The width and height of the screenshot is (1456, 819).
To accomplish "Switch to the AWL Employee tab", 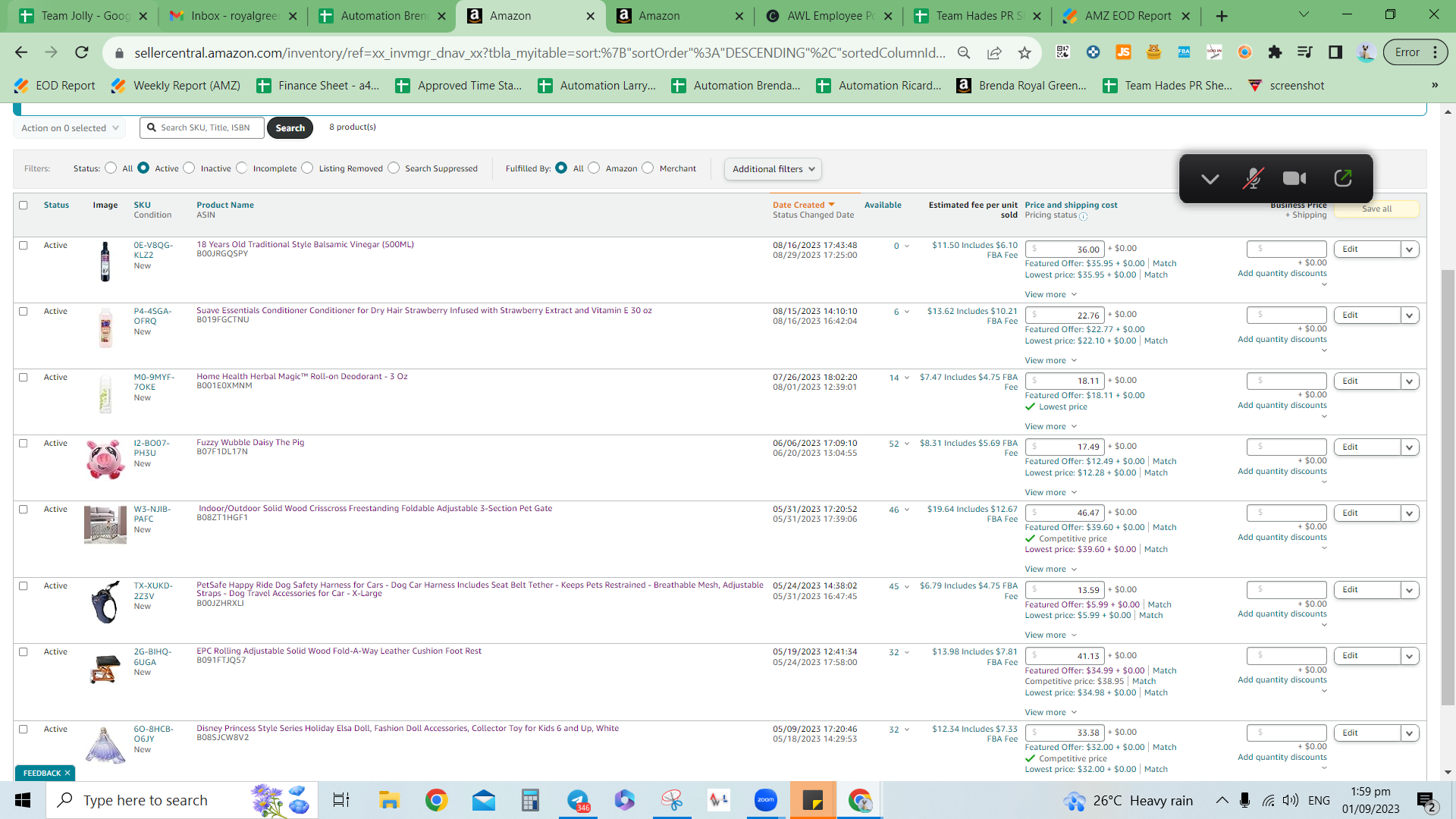I will [x=829, y=16].
